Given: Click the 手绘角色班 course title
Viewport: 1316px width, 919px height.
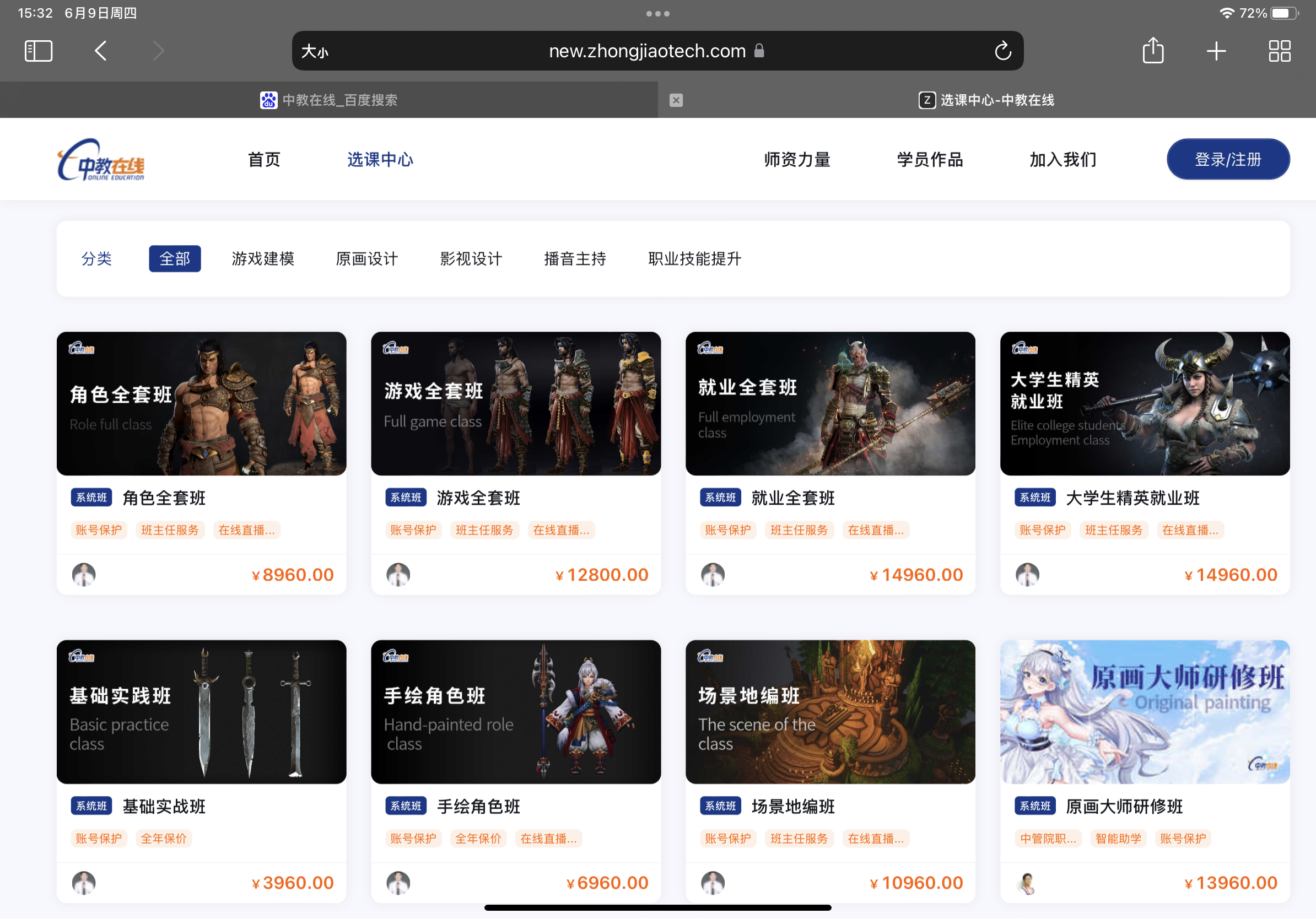Looking at the screenshot, I should coord(478,806).
